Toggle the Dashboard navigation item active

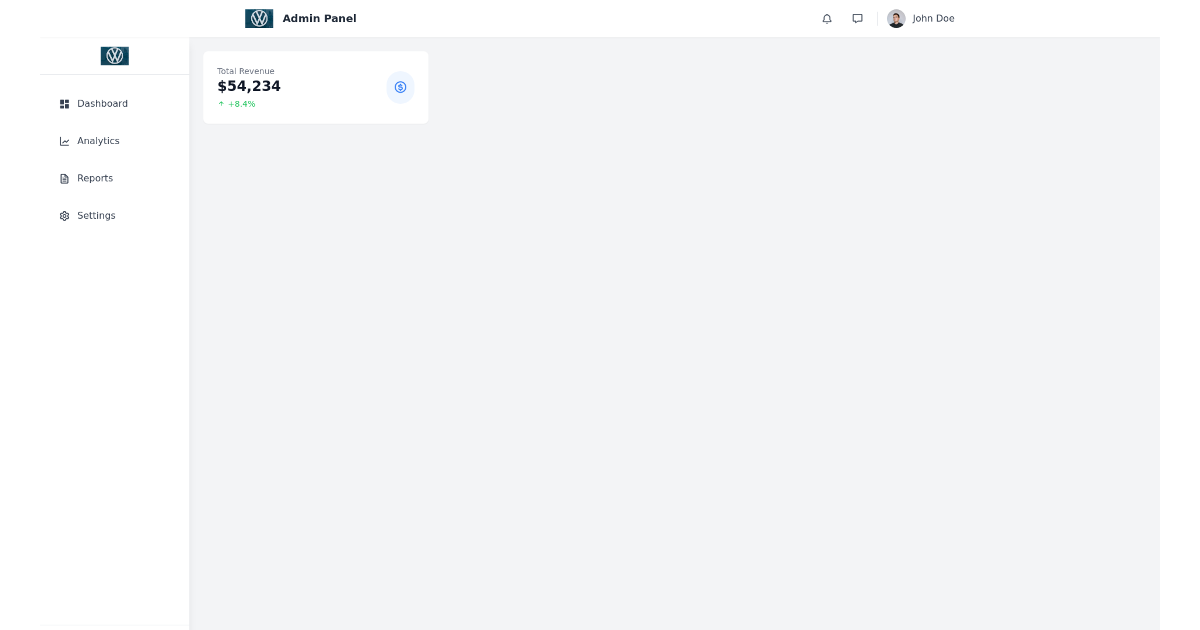[102, 103]
